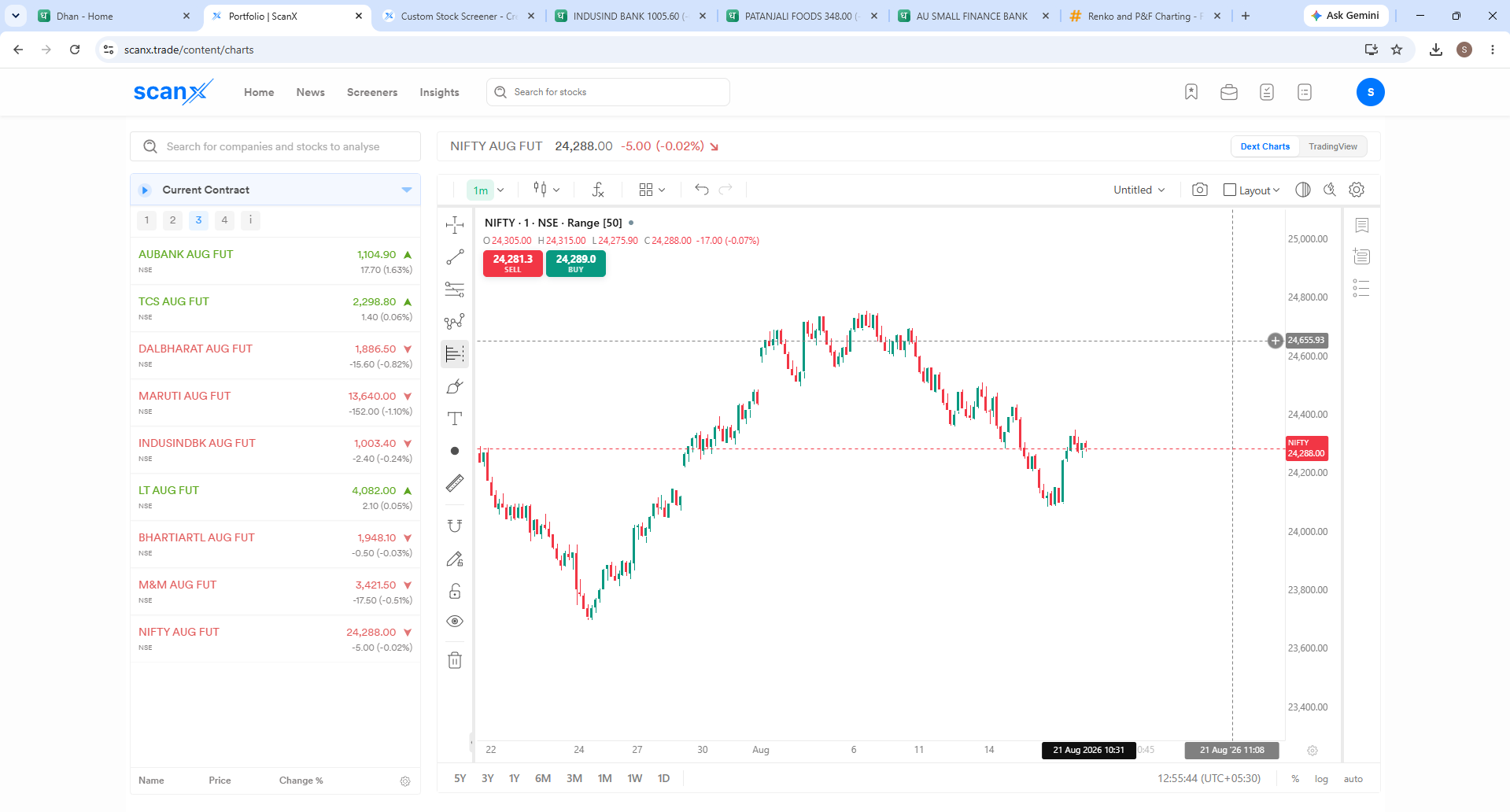Viewport: 1510px width, 812px height.
Task: Open the watchlist bookmark icon in header
Action: point(1191,92)
